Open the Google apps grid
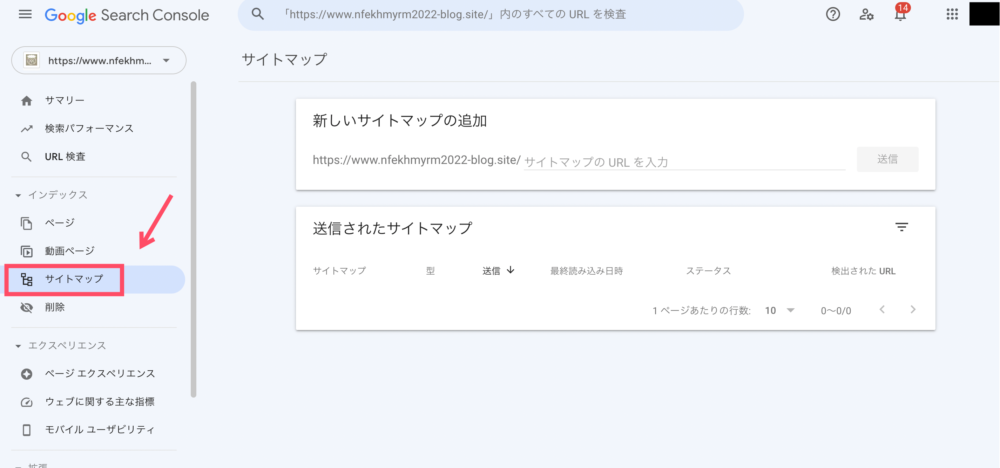The height and width of the screenshot is (468, 1000). (x=952, y=15)
